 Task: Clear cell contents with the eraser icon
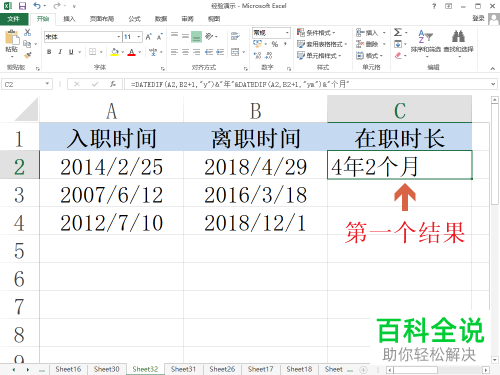click(x=398, y=55)
